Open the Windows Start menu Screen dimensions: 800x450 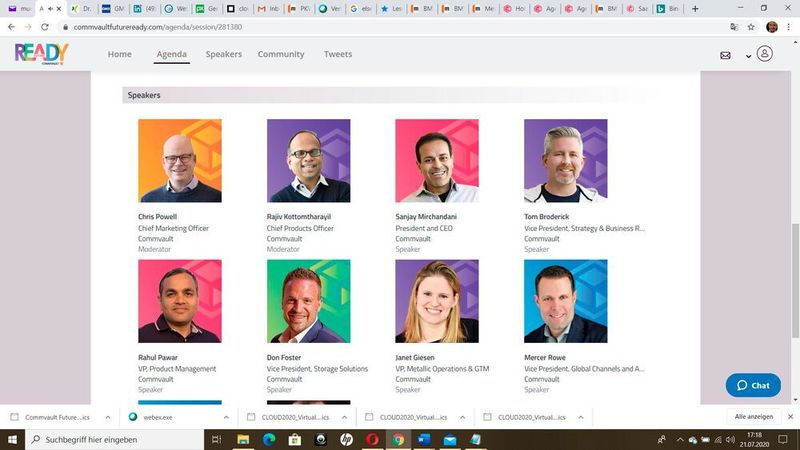(12, 439)
